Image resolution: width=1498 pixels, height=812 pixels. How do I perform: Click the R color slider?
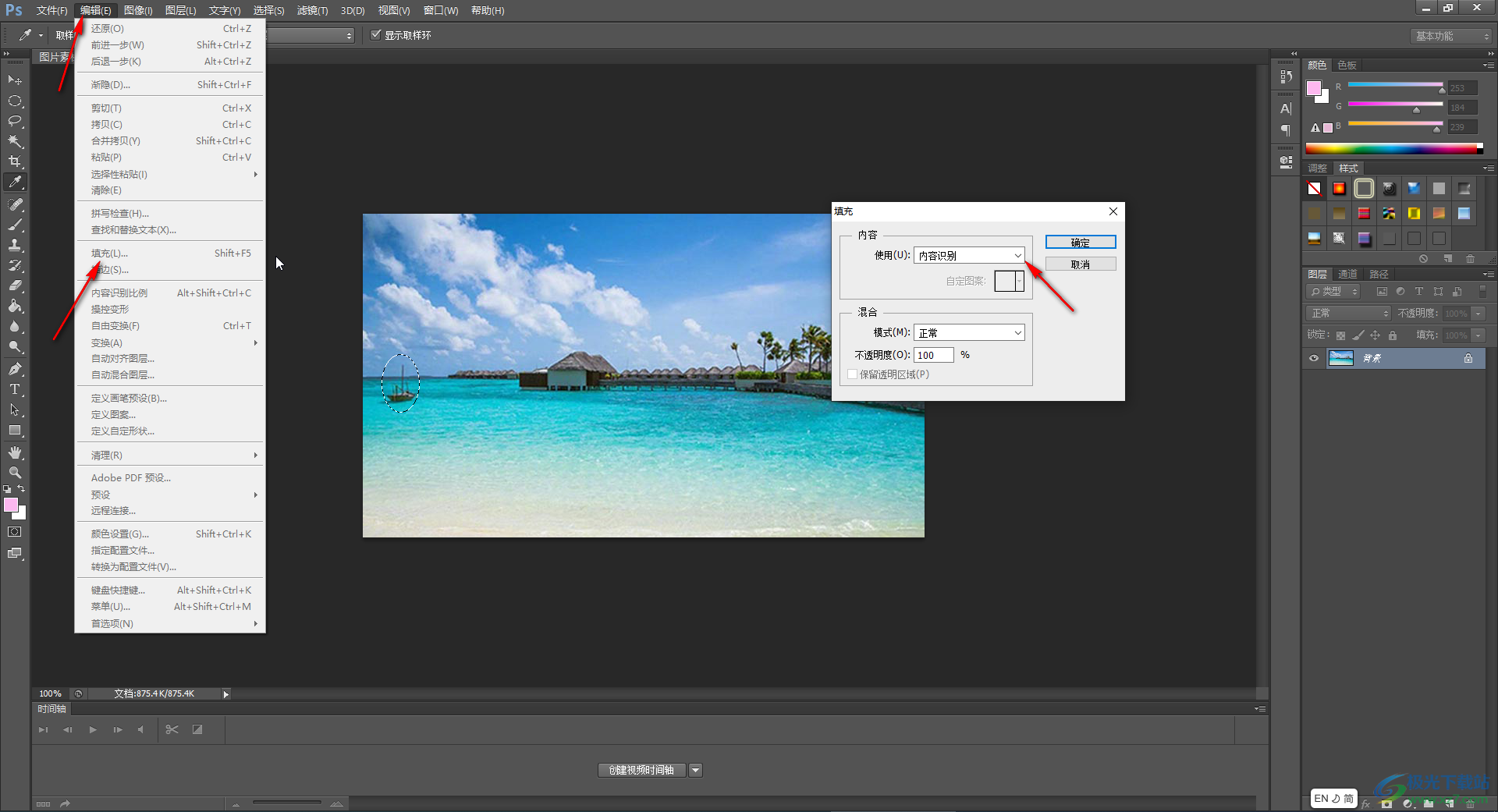tap(1395, 85)
